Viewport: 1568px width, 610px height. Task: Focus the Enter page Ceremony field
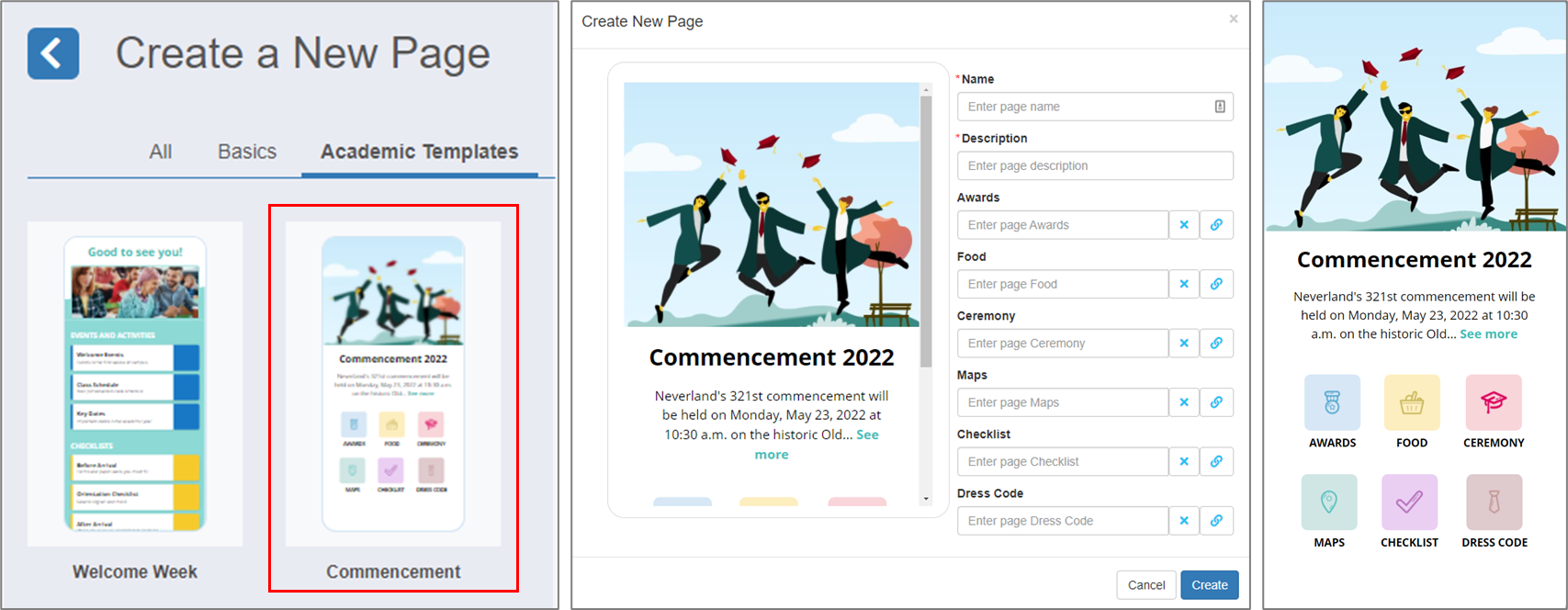(x=1063, y=344)
